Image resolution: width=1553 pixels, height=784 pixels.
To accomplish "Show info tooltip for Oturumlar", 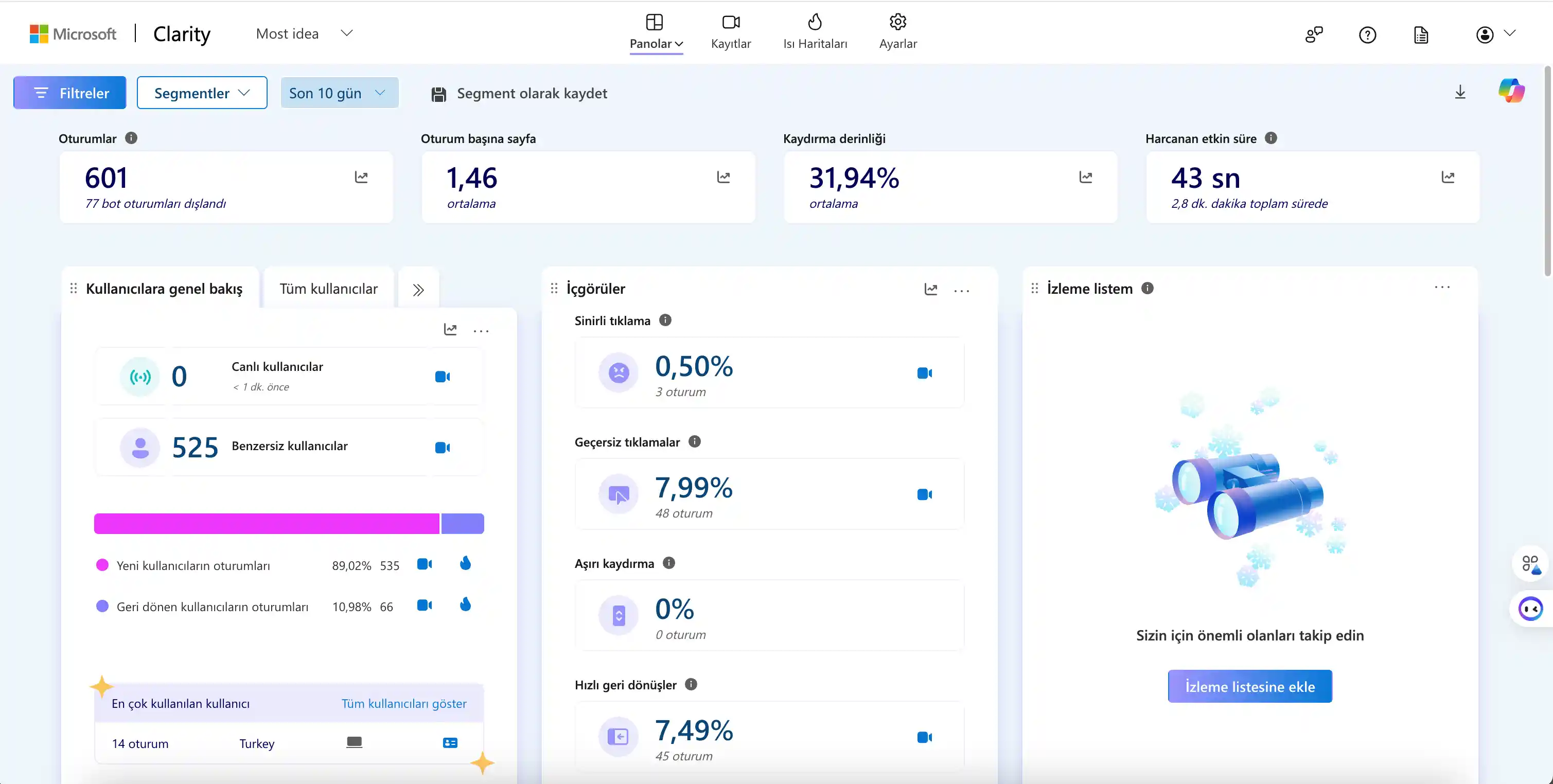I will [x=131, y=138].
